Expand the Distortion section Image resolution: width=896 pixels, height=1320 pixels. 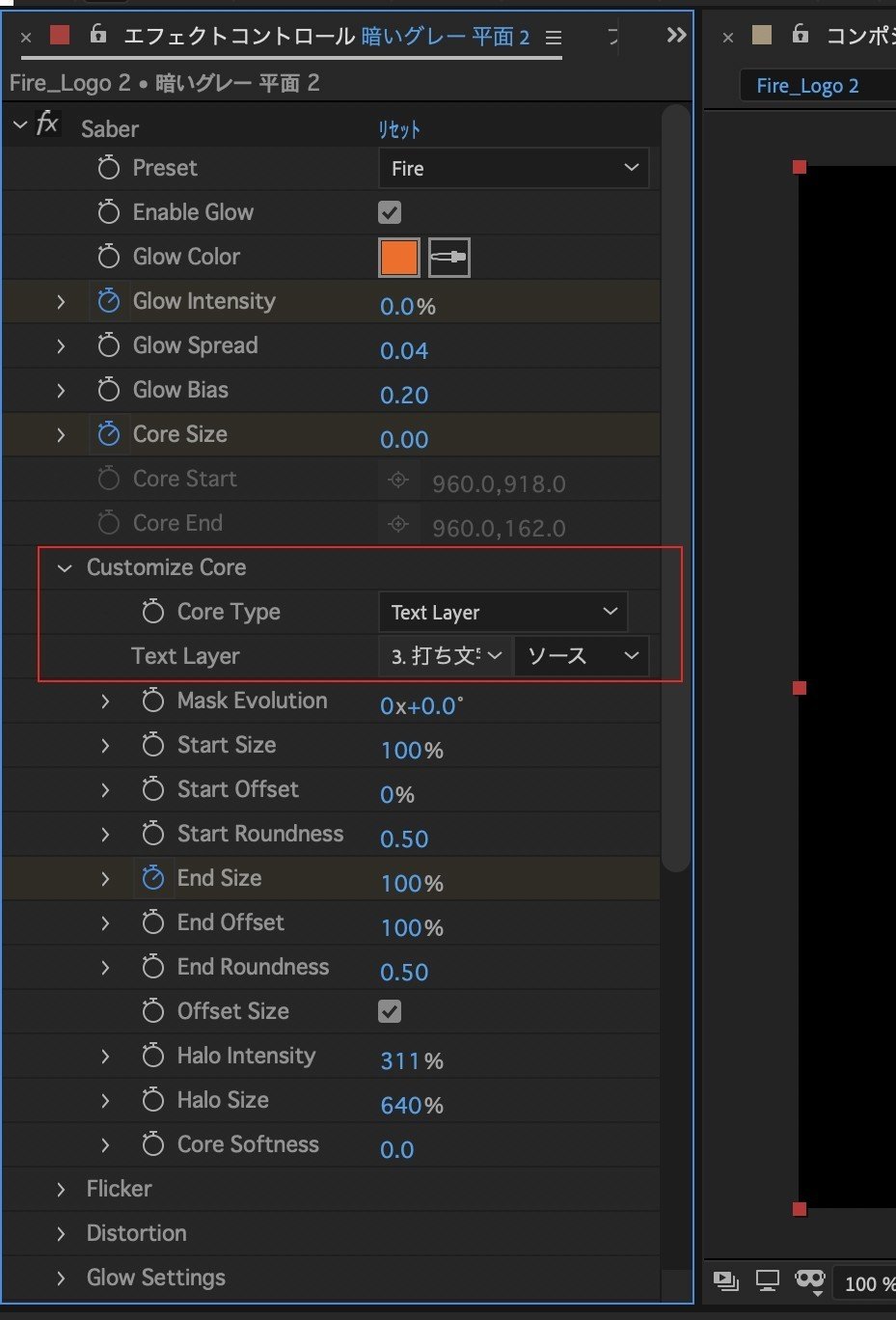(x=61, y=1234)
